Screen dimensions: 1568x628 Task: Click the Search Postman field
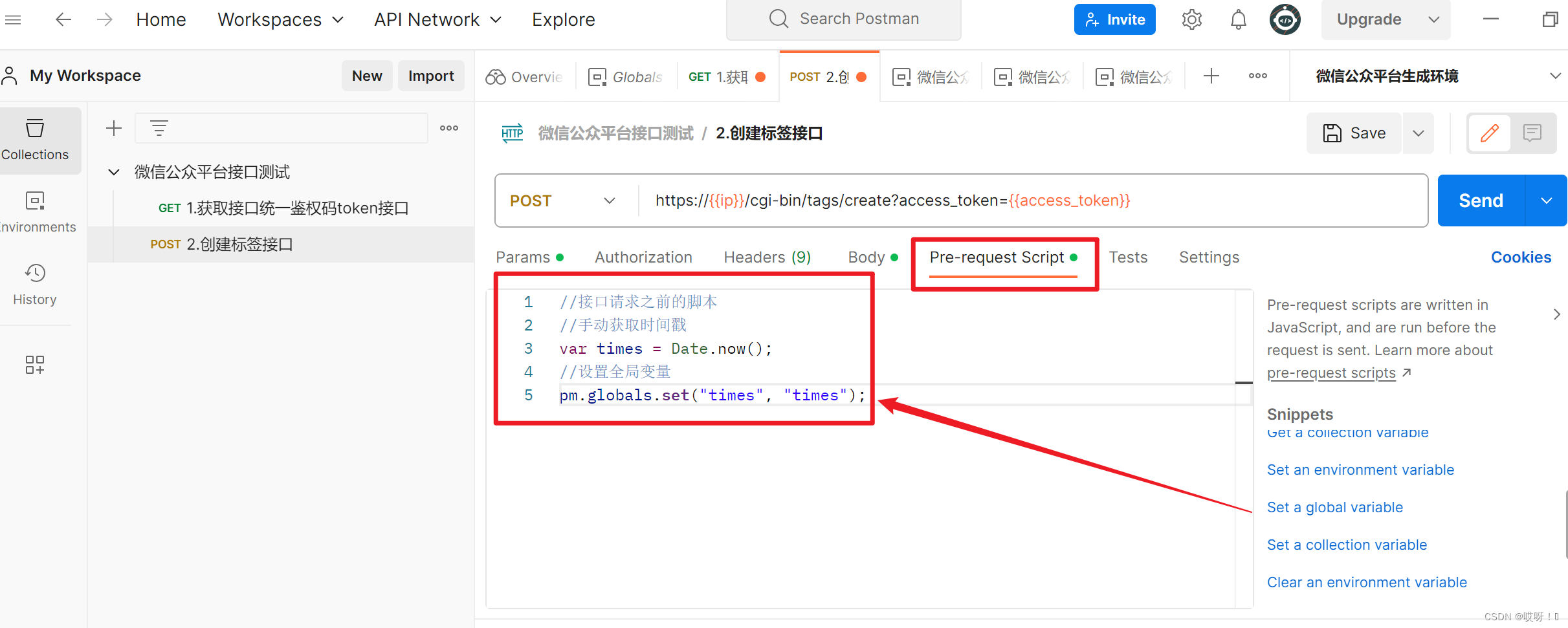coord(843,19)
